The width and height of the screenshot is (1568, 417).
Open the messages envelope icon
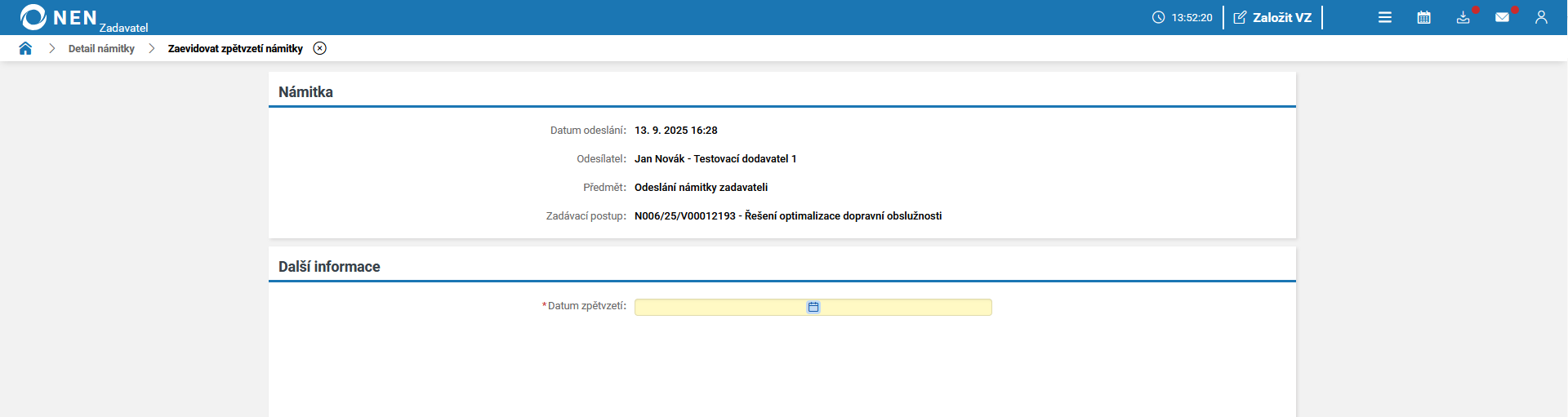[x=1503, y=17]
